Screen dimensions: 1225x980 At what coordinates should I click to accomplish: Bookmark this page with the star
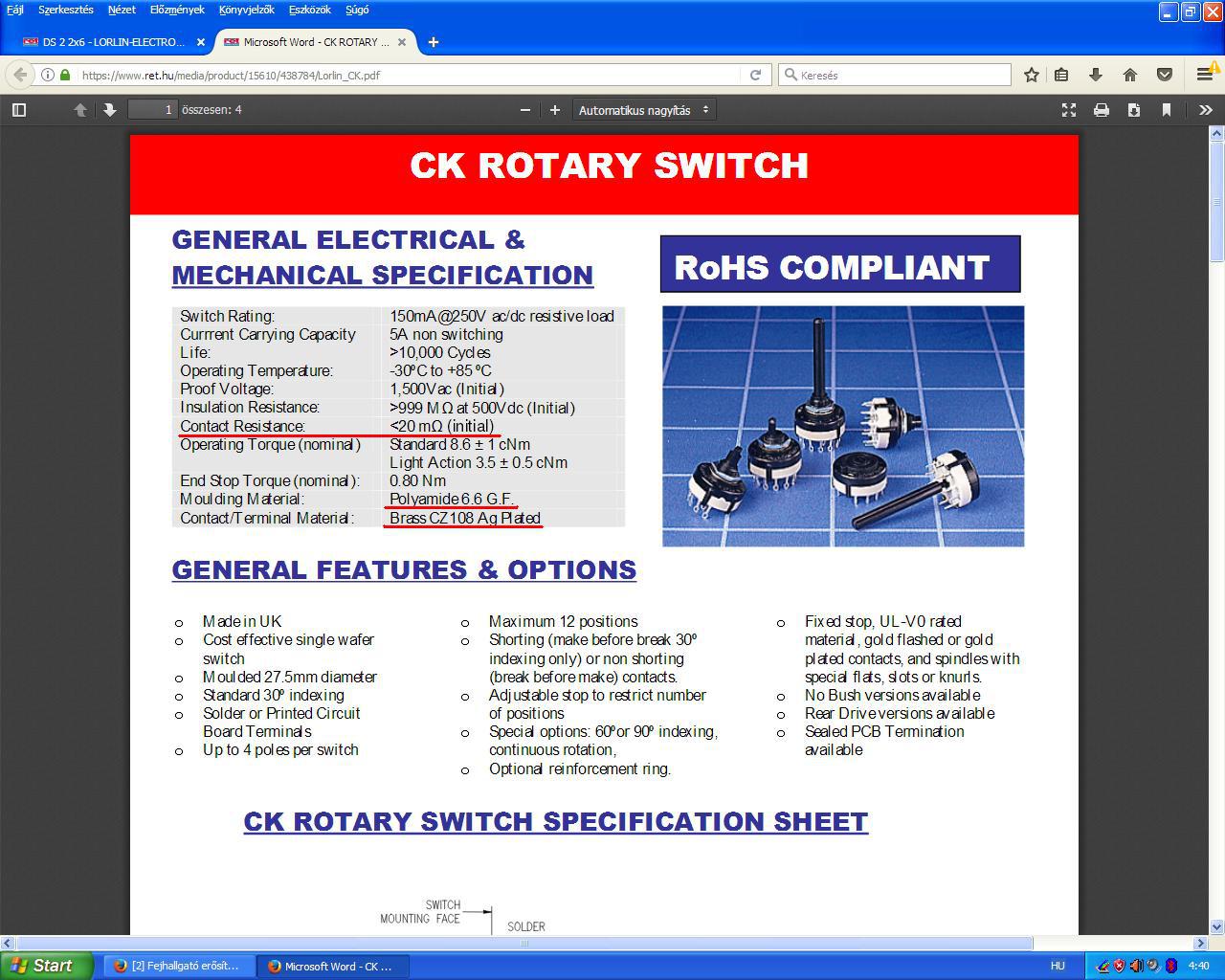1032,75
